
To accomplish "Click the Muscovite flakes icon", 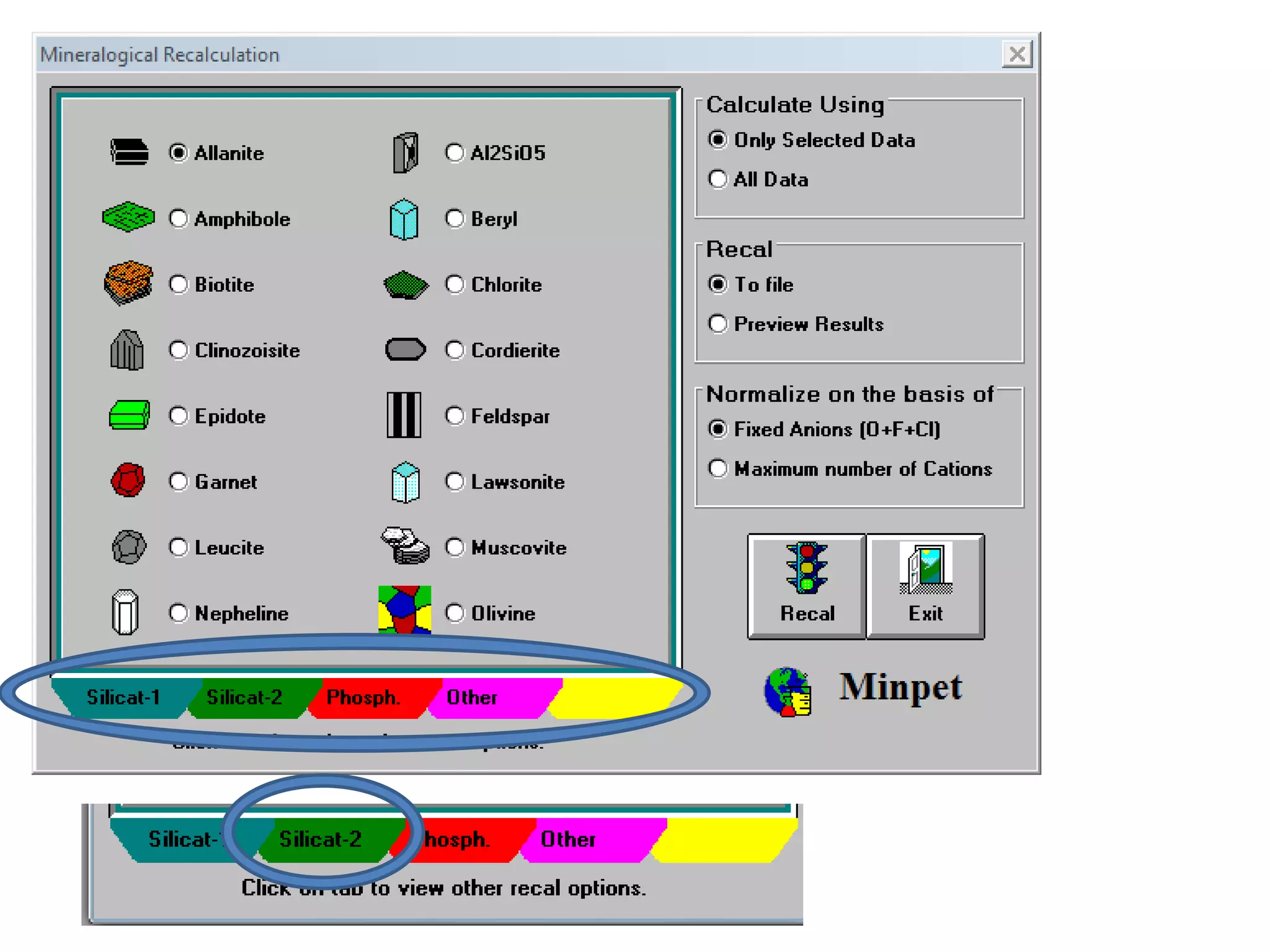I will 405,545.
